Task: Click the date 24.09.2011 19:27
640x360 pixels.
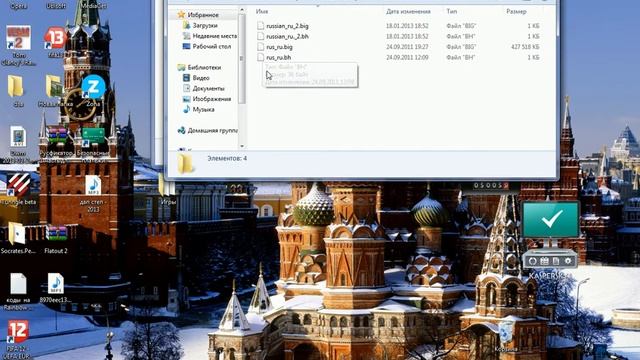Action: pos(407,47)
